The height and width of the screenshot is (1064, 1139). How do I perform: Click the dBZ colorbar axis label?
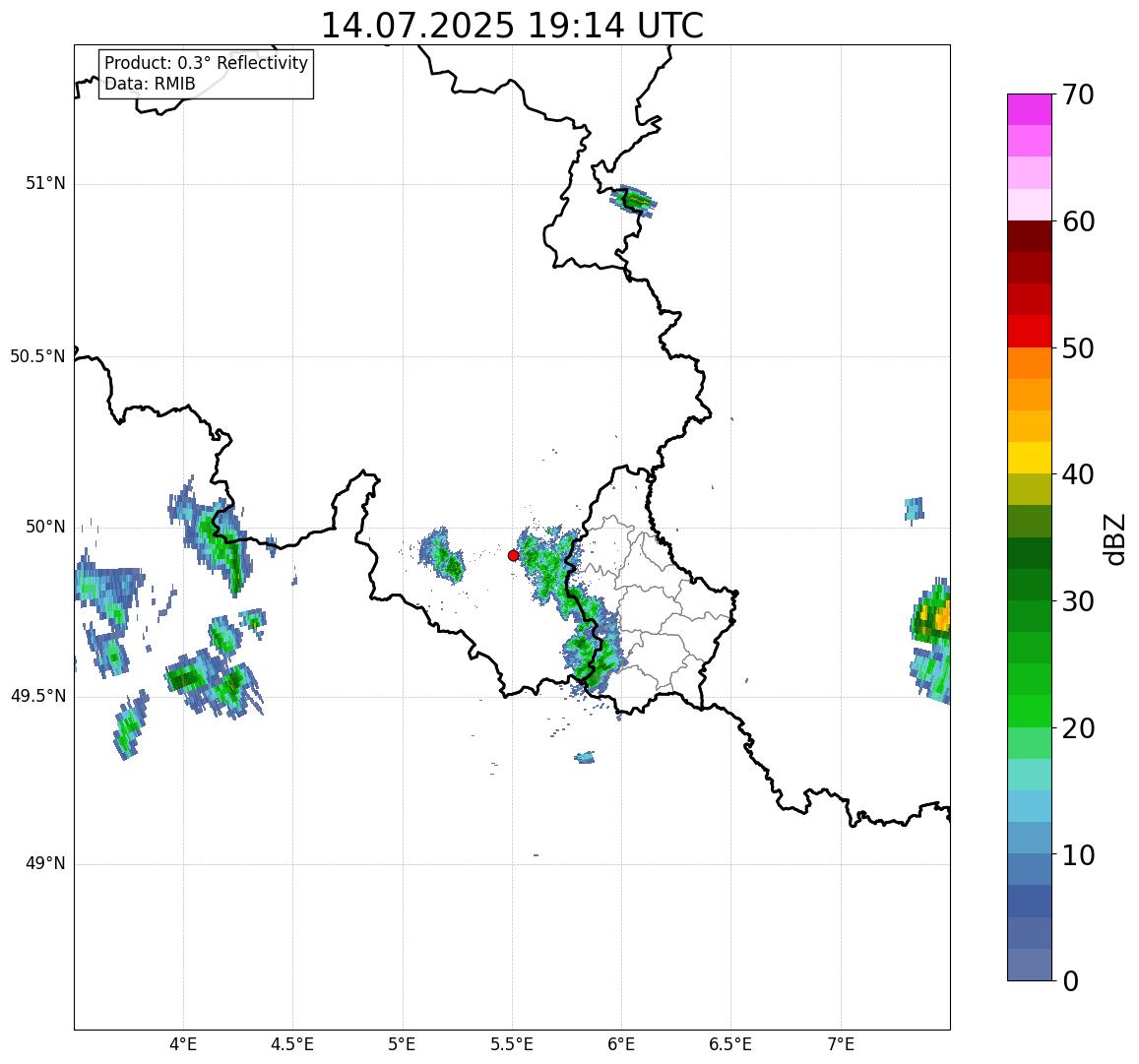(1113, 538)
